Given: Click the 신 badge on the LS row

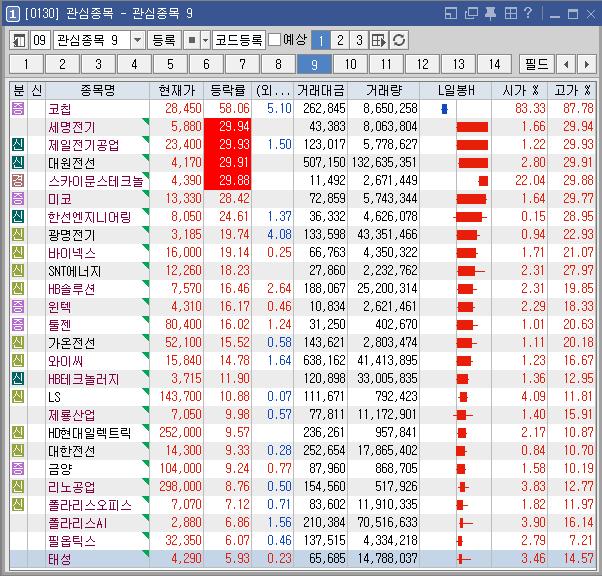Looking at the screenshot, I should pos(18,397).
